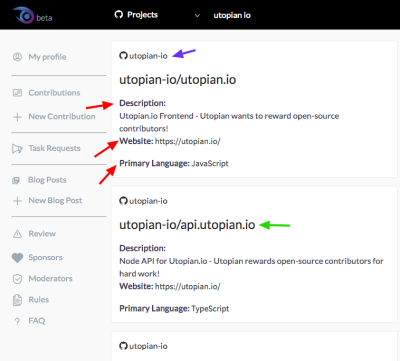Click the utopian io search field
The width and height of the screenshot is (400, 361).
coord(232,15)
